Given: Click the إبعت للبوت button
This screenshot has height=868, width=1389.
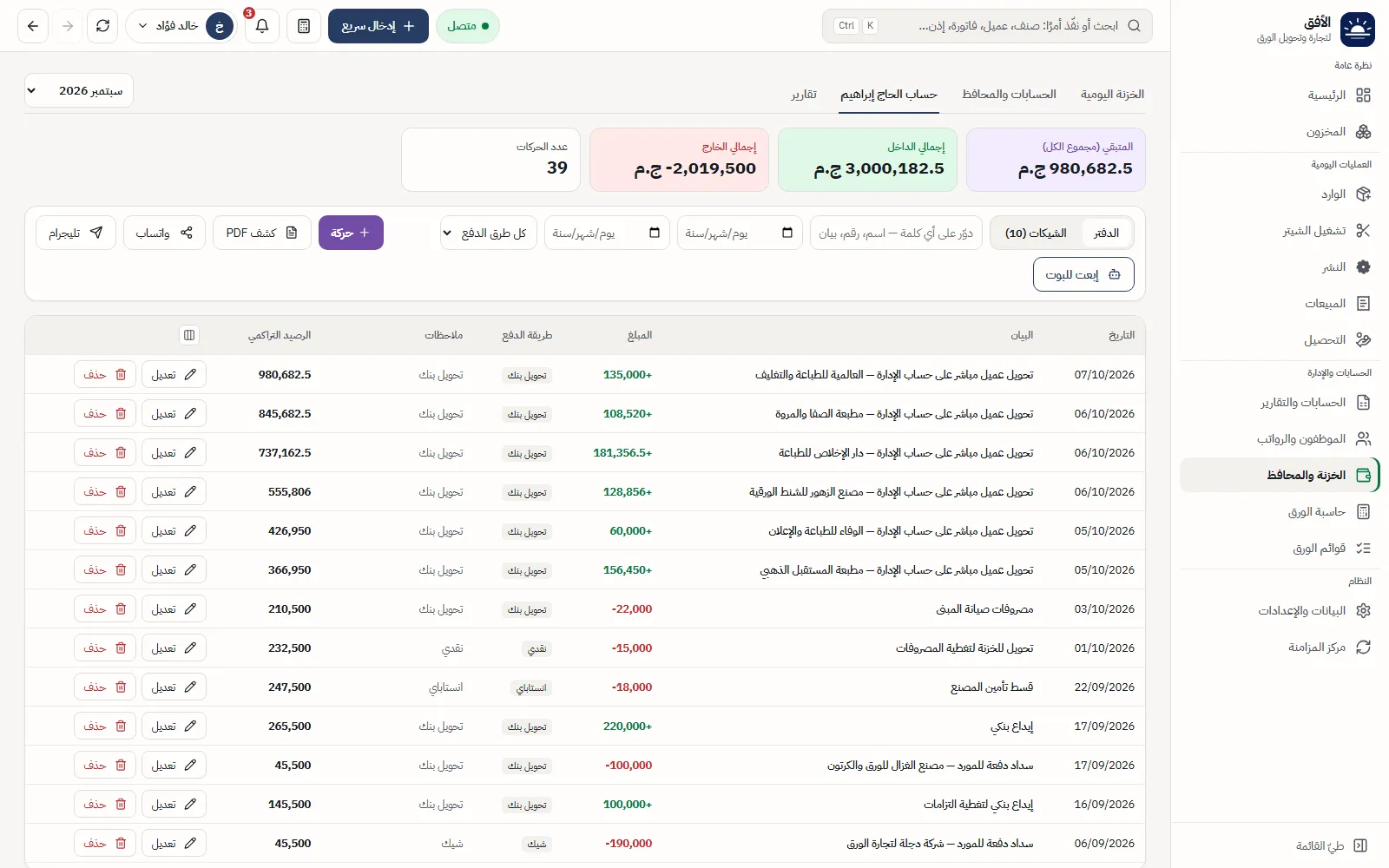Looking at the screenshot, I should [x=1083, y=274].
